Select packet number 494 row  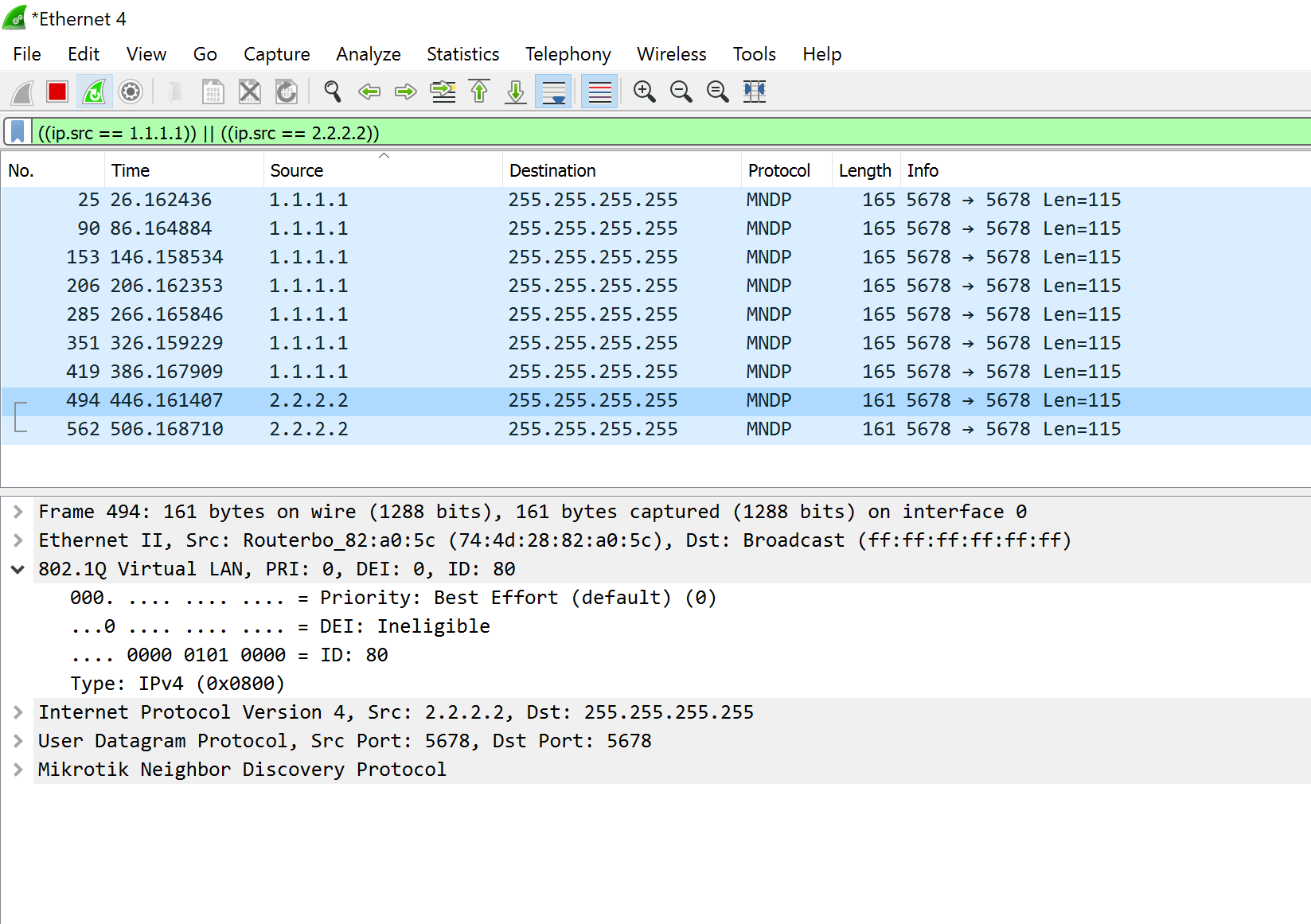pos(656,400)
